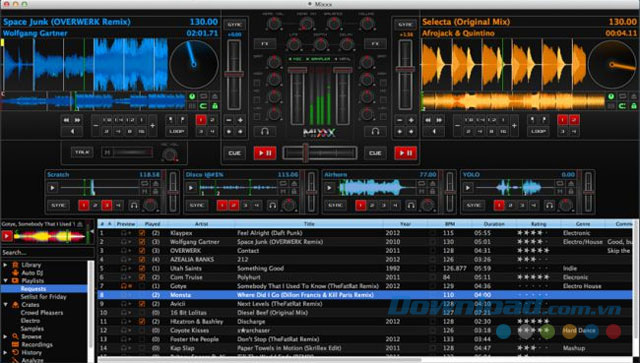Select 16-beat loop on right deck
640x363 pixels.
503,131
